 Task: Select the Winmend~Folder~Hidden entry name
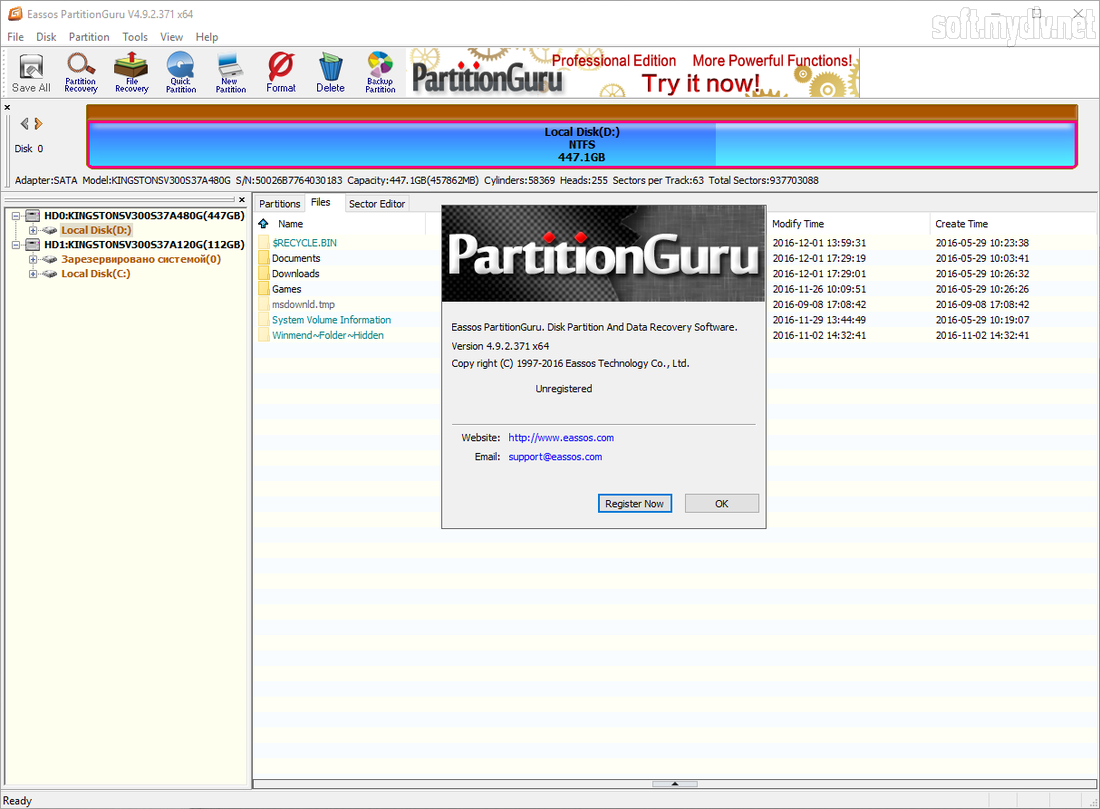(328, 335)
